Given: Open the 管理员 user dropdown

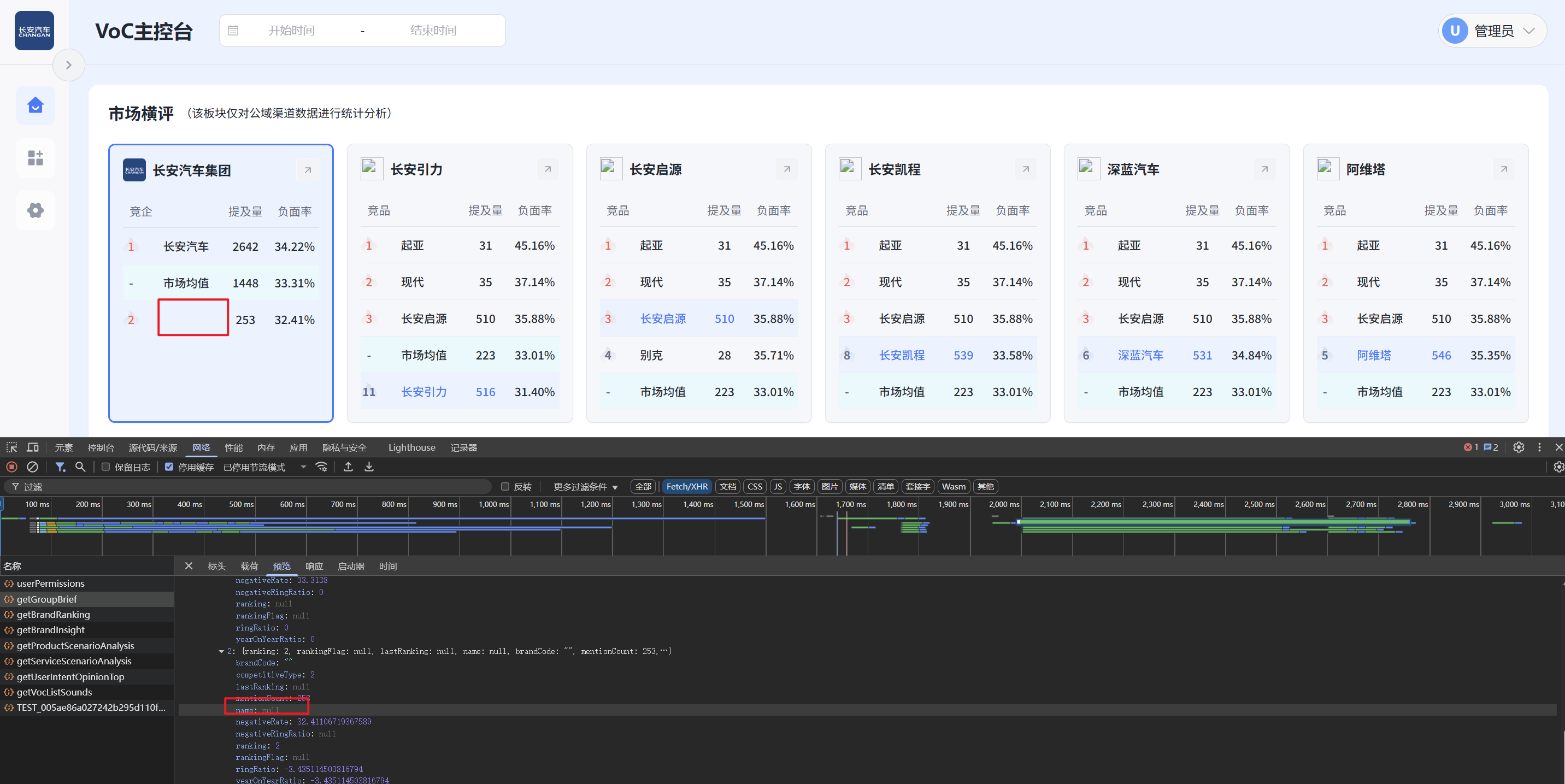Looking at the screenshot, I should [x=1493, y=31].
